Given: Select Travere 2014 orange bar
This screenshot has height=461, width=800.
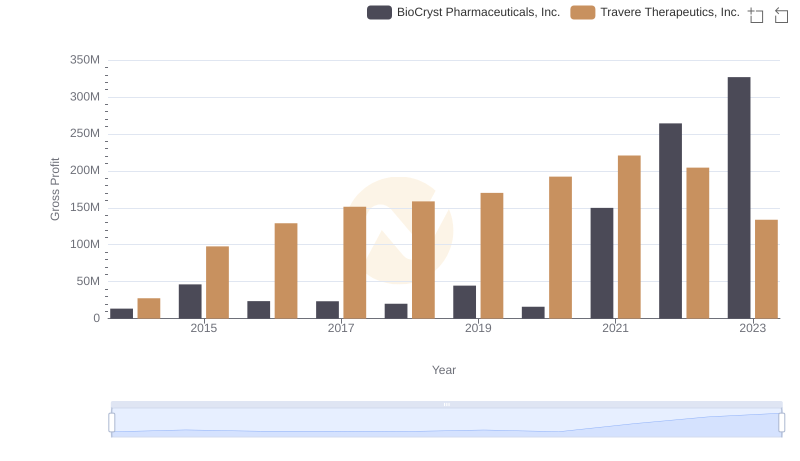Looking at the screenshot, I should tap(149, 309).
